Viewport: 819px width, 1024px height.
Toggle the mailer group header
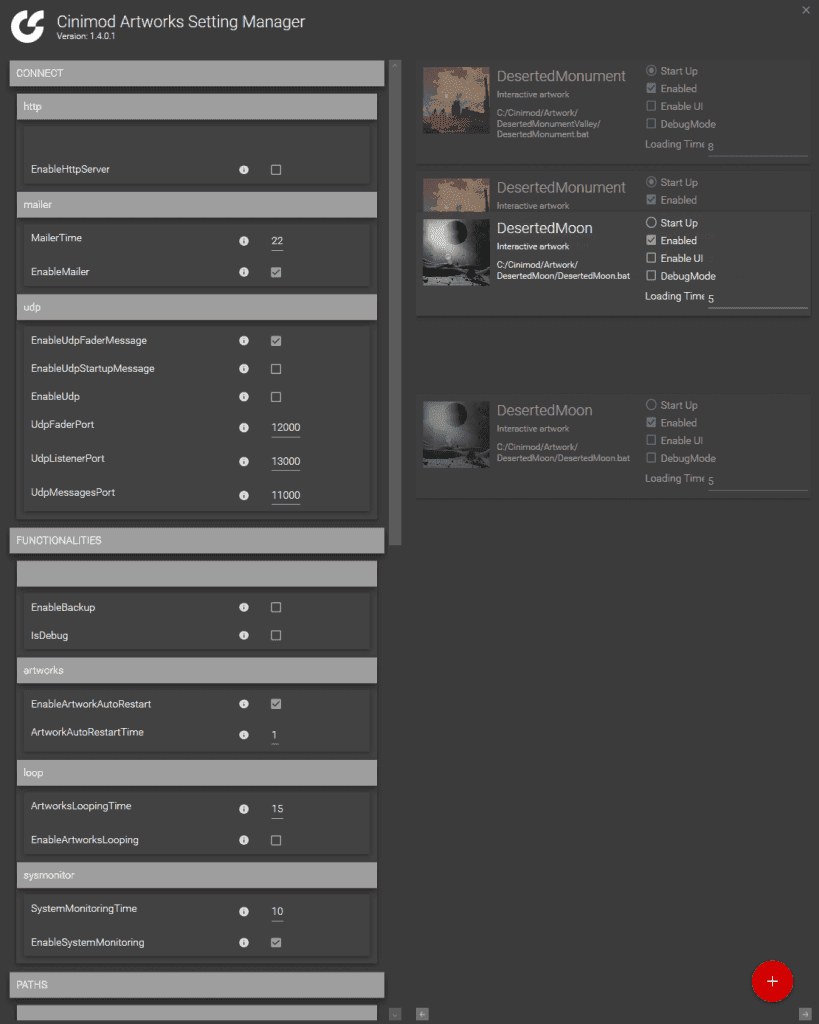[197, 204]
